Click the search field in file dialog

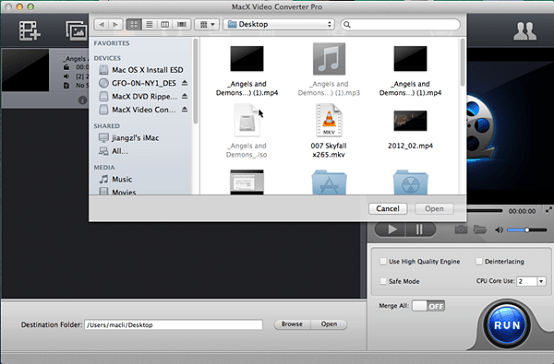coord(400,24)
